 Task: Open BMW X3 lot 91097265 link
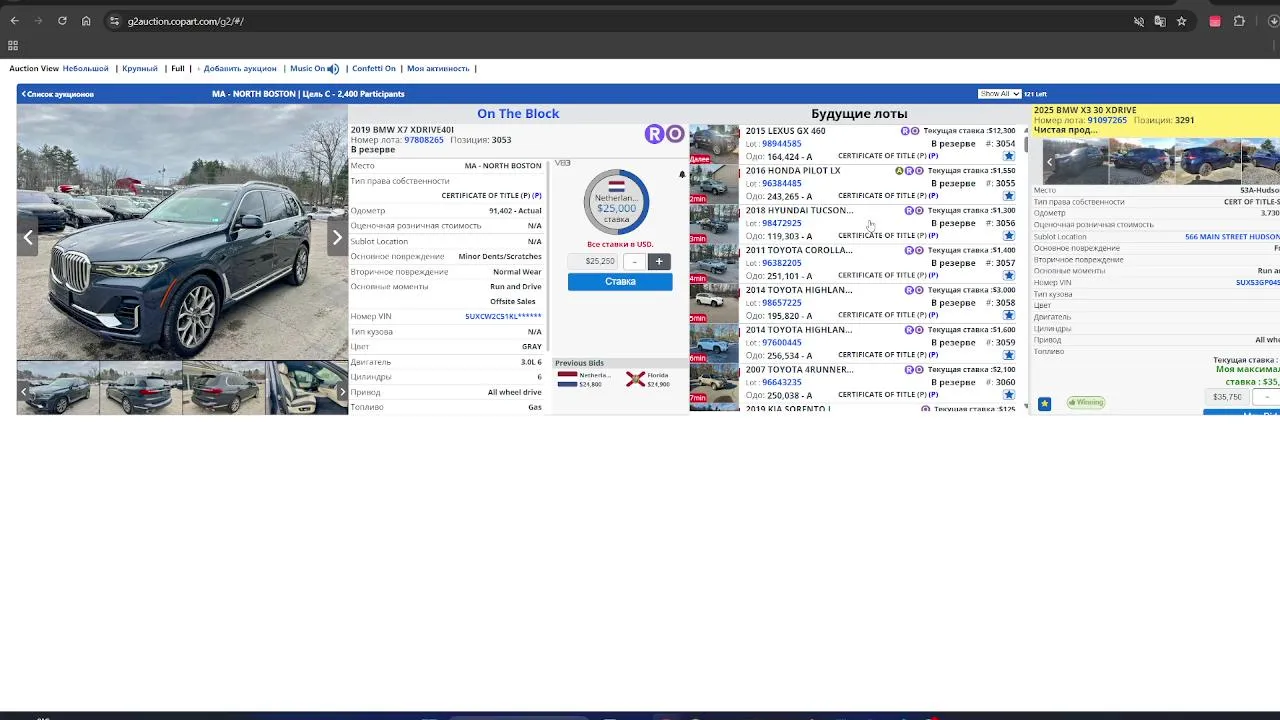(x=1107, y=120)
